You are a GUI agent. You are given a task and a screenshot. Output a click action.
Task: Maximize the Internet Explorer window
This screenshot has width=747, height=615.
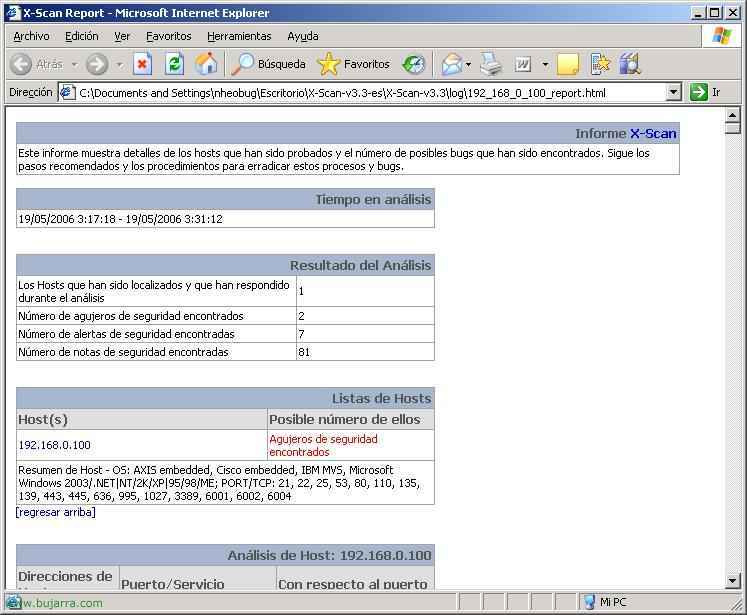point(715,13)
